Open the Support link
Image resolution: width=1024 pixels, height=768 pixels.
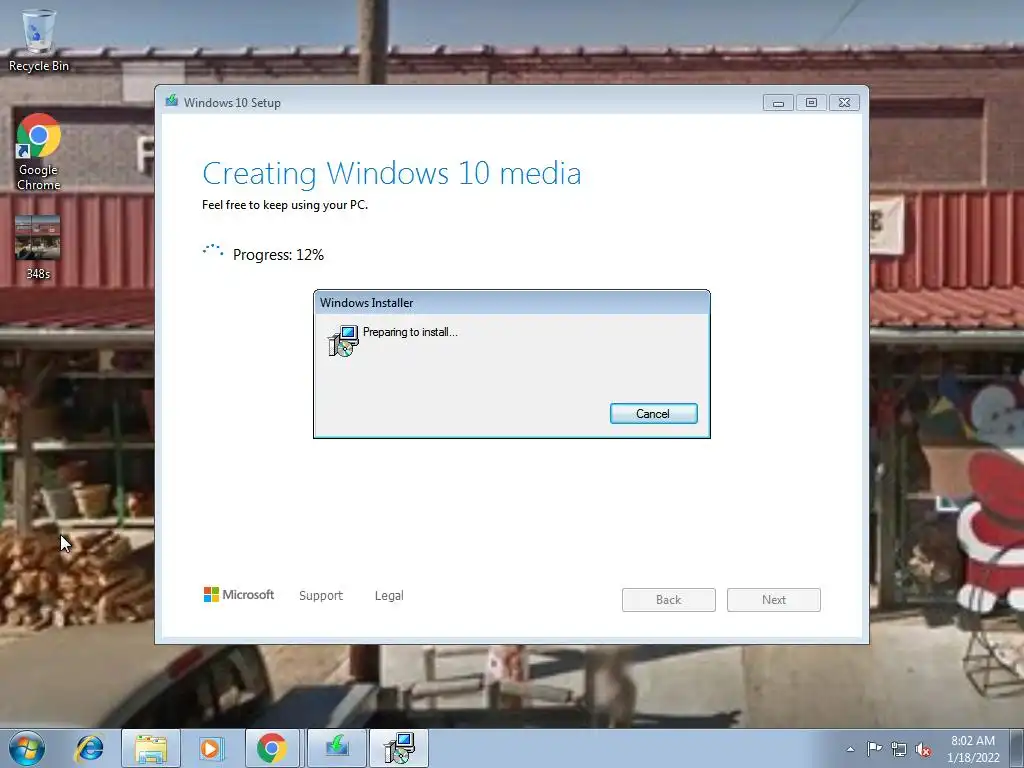point(321,596)
